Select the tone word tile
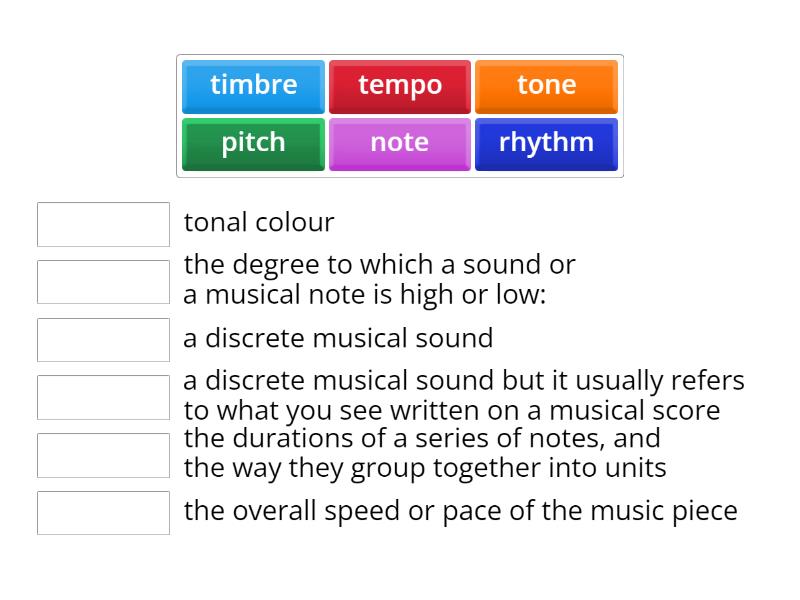 (x=546, y=86)
